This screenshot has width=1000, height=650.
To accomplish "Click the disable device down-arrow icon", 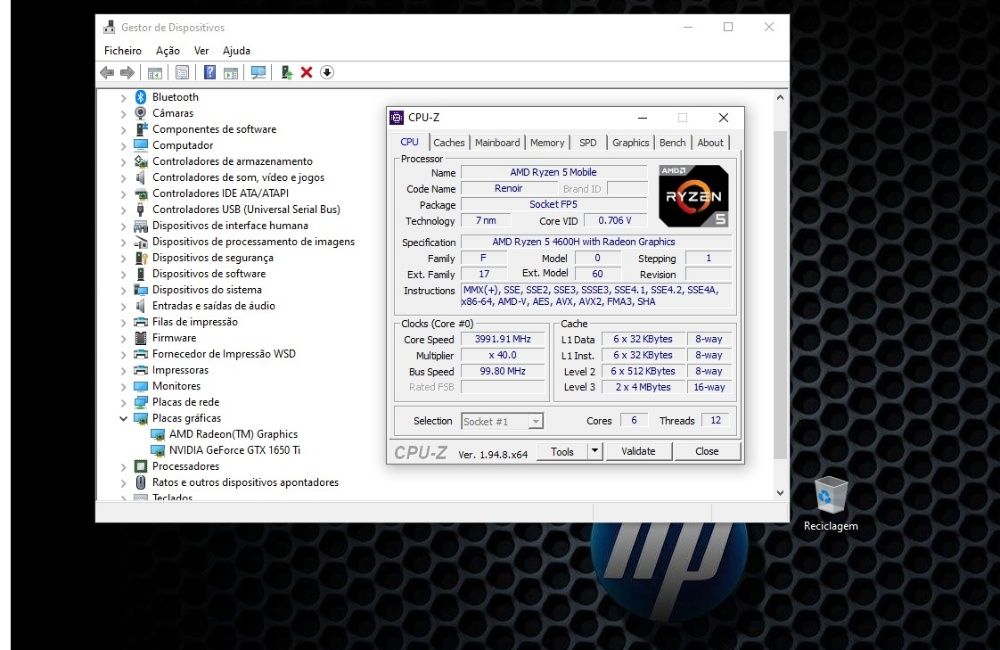I will (327, 73).
